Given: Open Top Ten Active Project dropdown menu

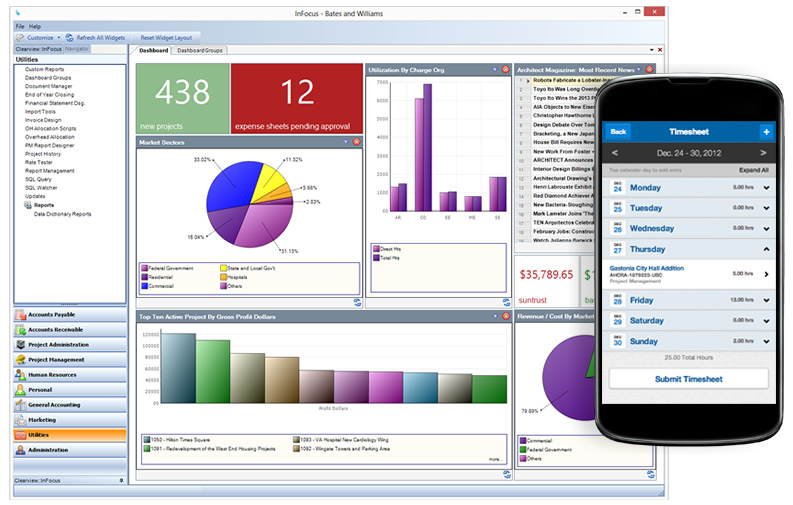Looking at the screenshot, I should click(x=495, y=316).
